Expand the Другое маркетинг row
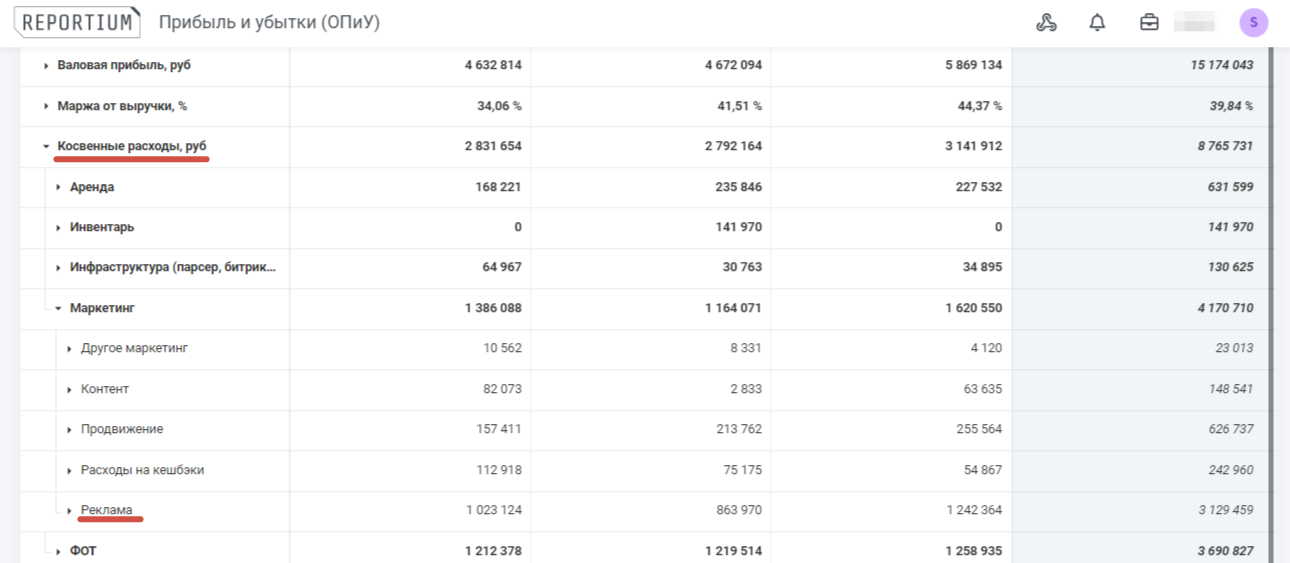Screen dimensions: 1290x563 tap(70, 349)
